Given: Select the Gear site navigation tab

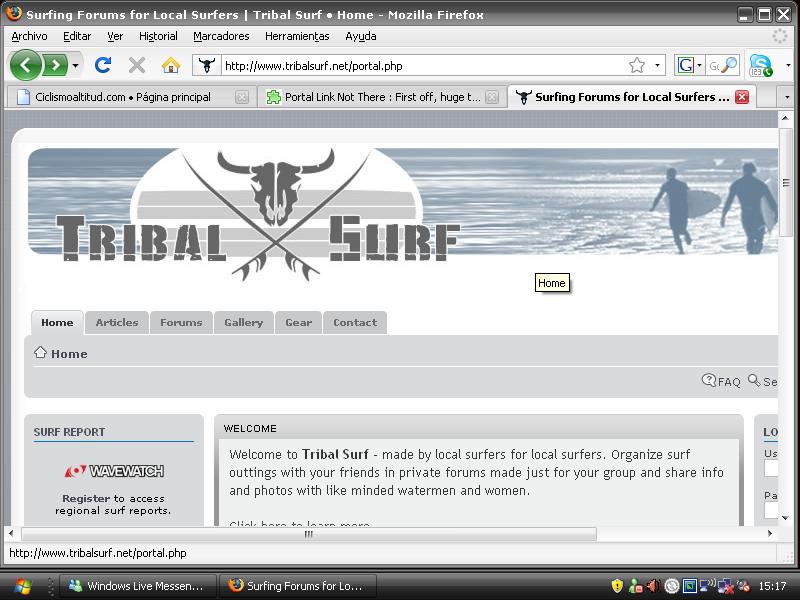Looking at the screenshot, I should click(298, 322).
